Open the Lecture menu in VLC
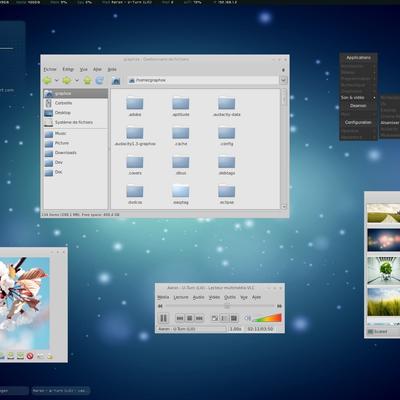This screenshot has height=400, width=400. pyautogui.click(x=181, y=297)
